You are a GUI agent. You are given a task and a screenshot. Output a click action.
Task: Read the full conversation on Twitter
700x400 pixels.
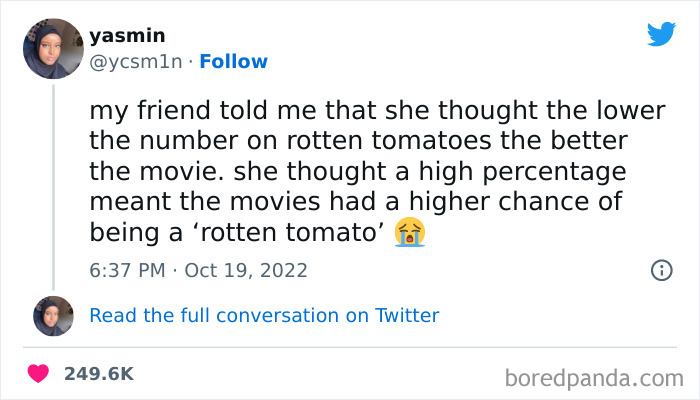point(264,315)
